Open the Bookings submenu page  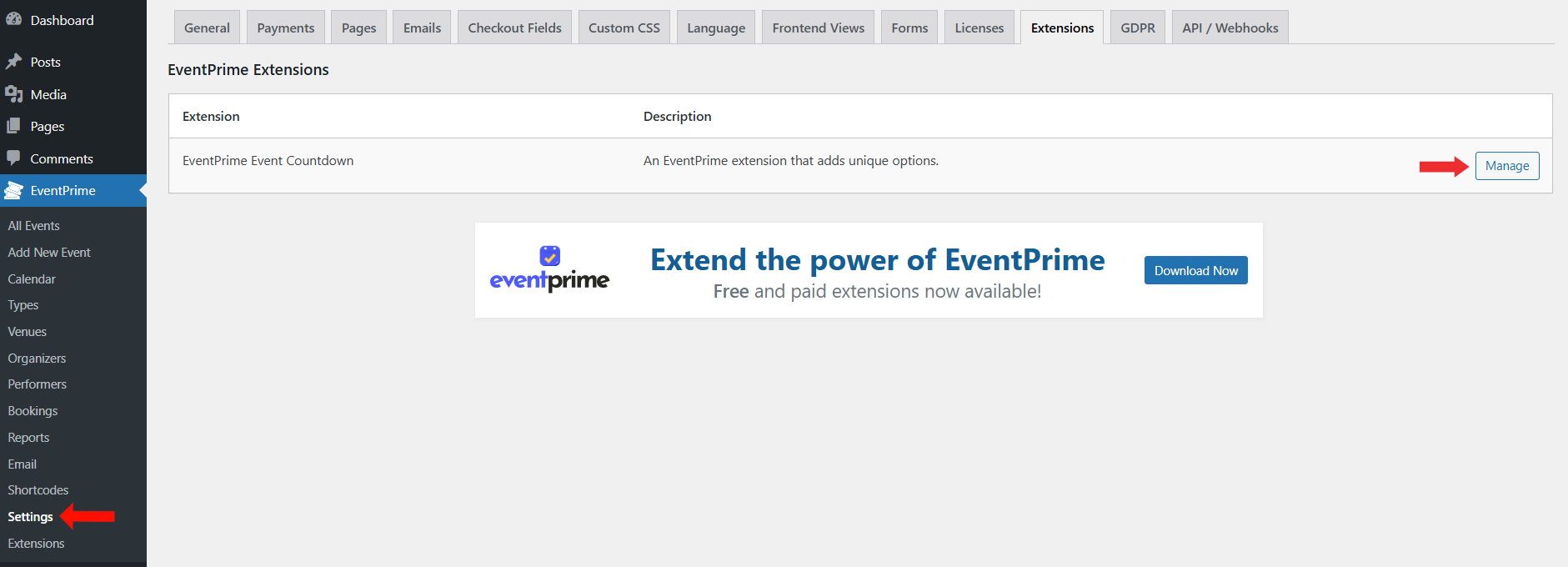[33, 411]
